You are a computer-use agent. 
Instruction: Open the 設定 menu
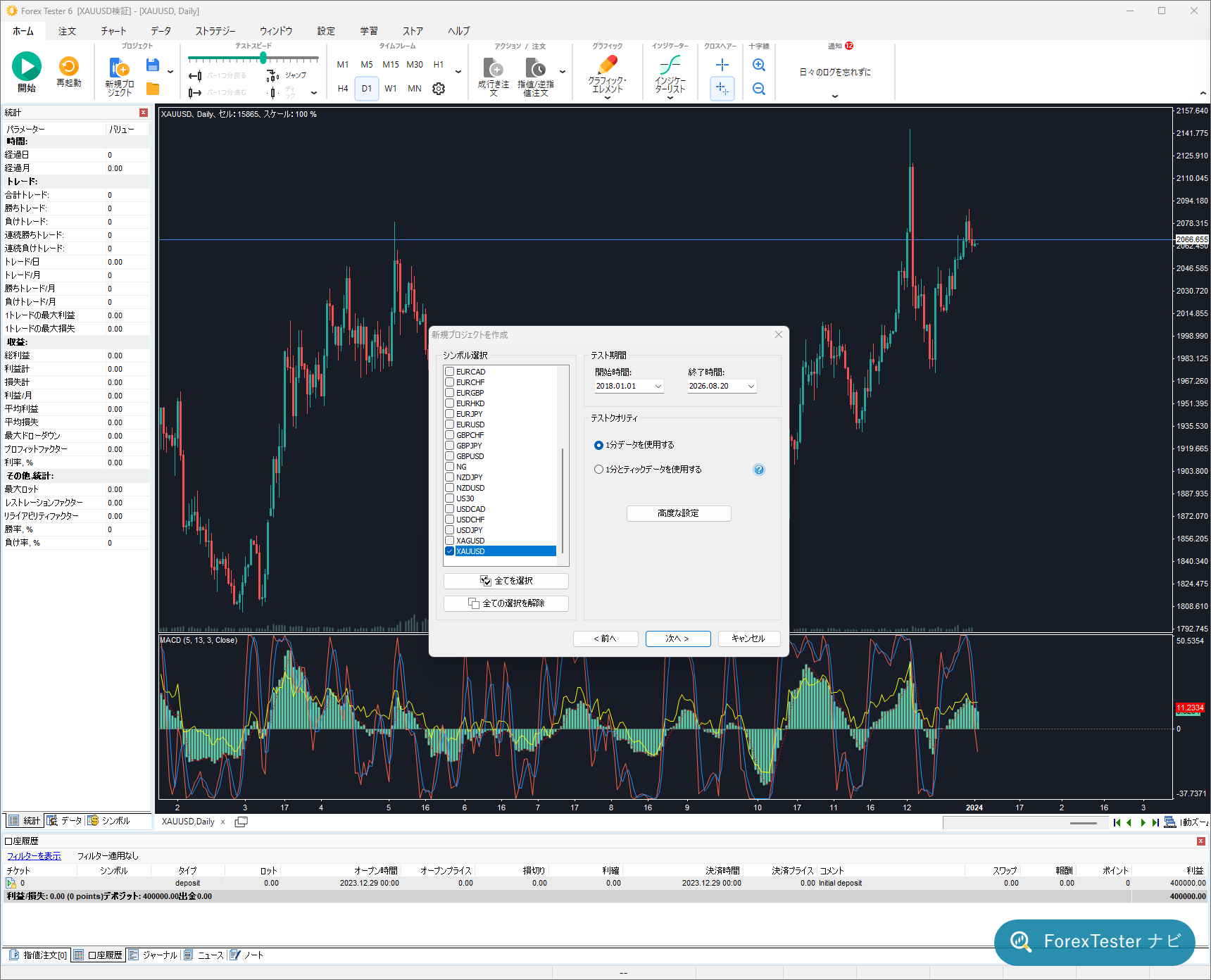pos(326,31)
